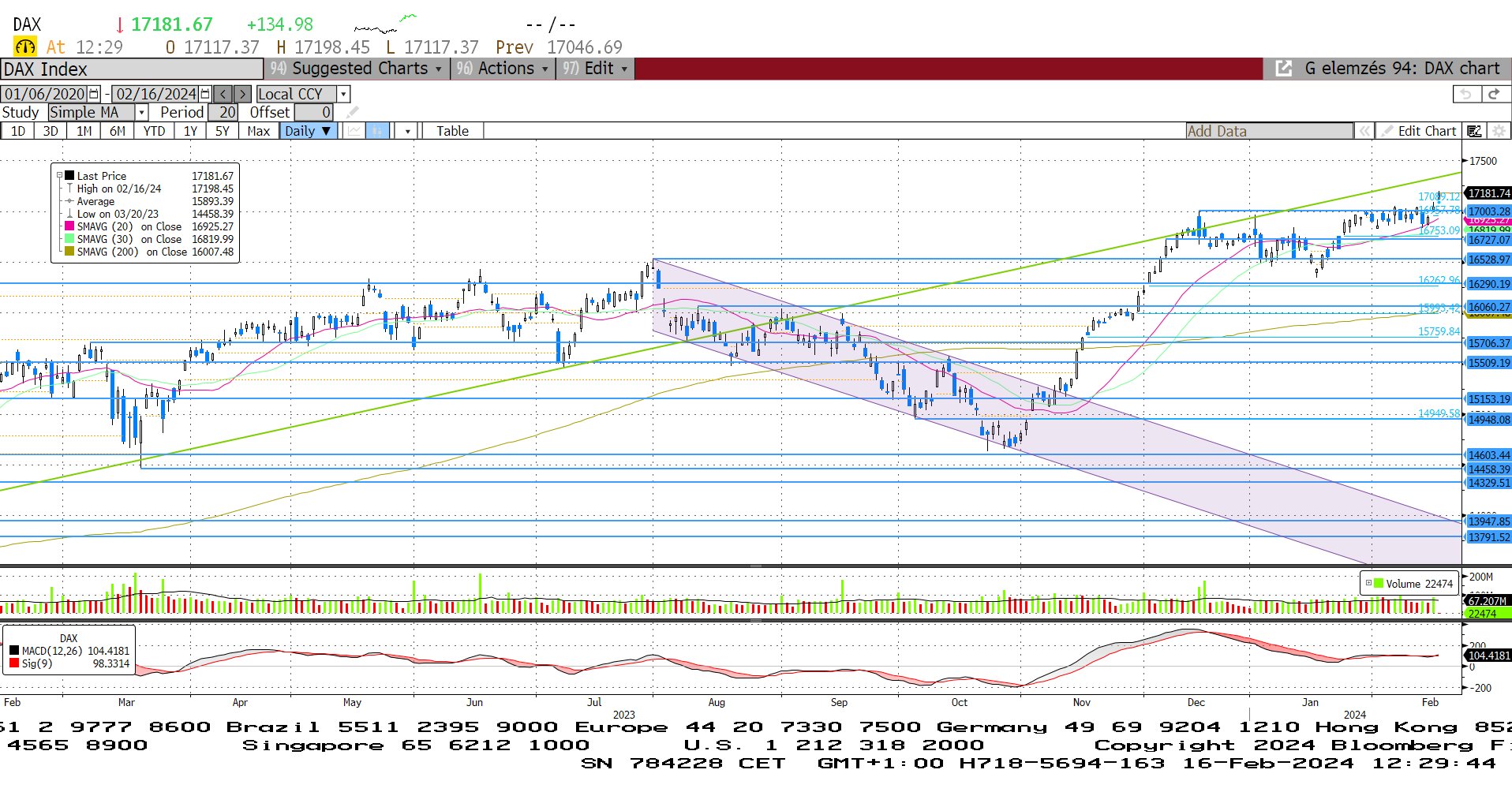Screen dimensions: 1512x807
Task: Select the 6M range tab
Action: pyautogui.click(x=117, y=131)
